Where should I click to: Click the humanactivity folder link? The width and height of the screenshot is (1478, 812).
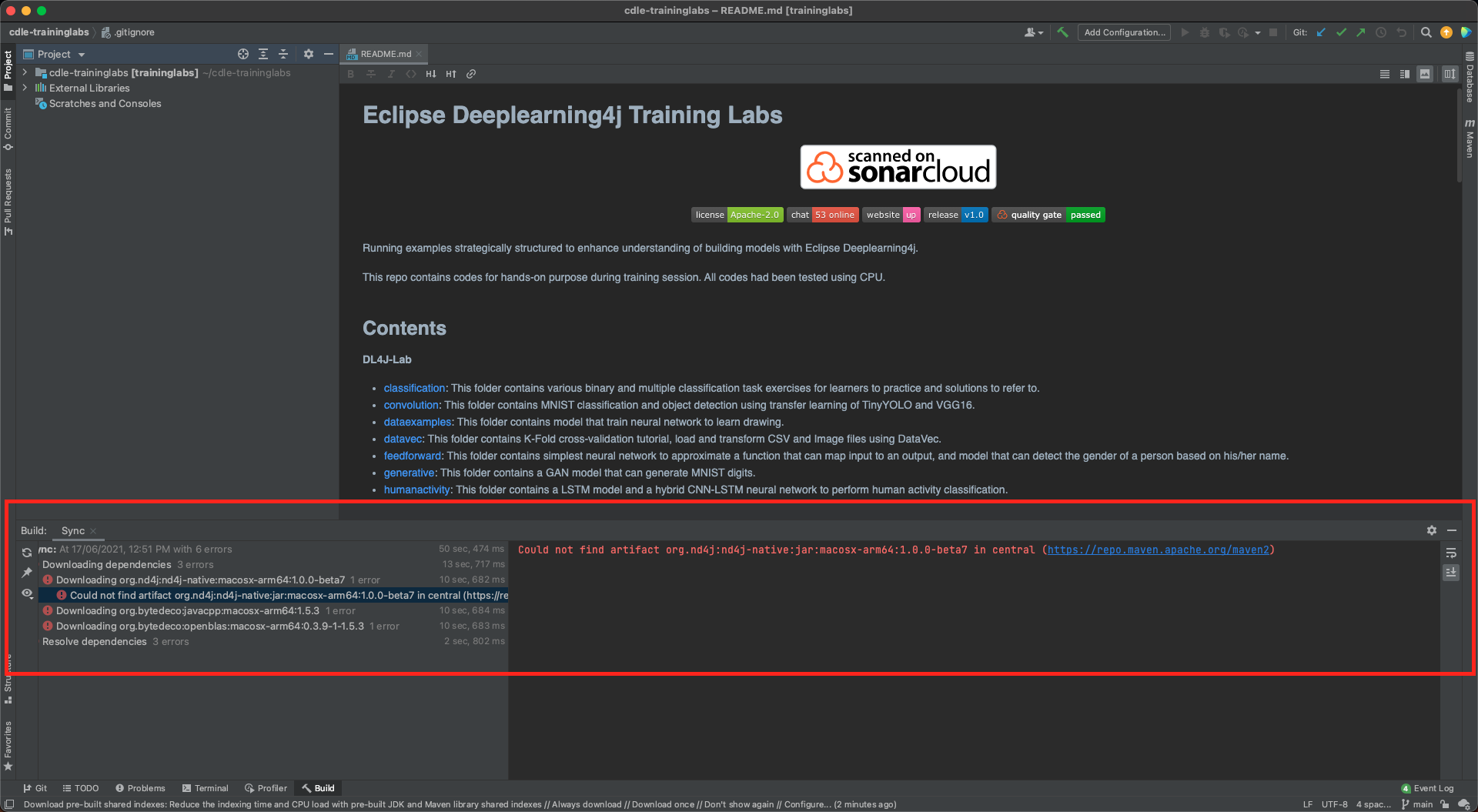(416, 490)
